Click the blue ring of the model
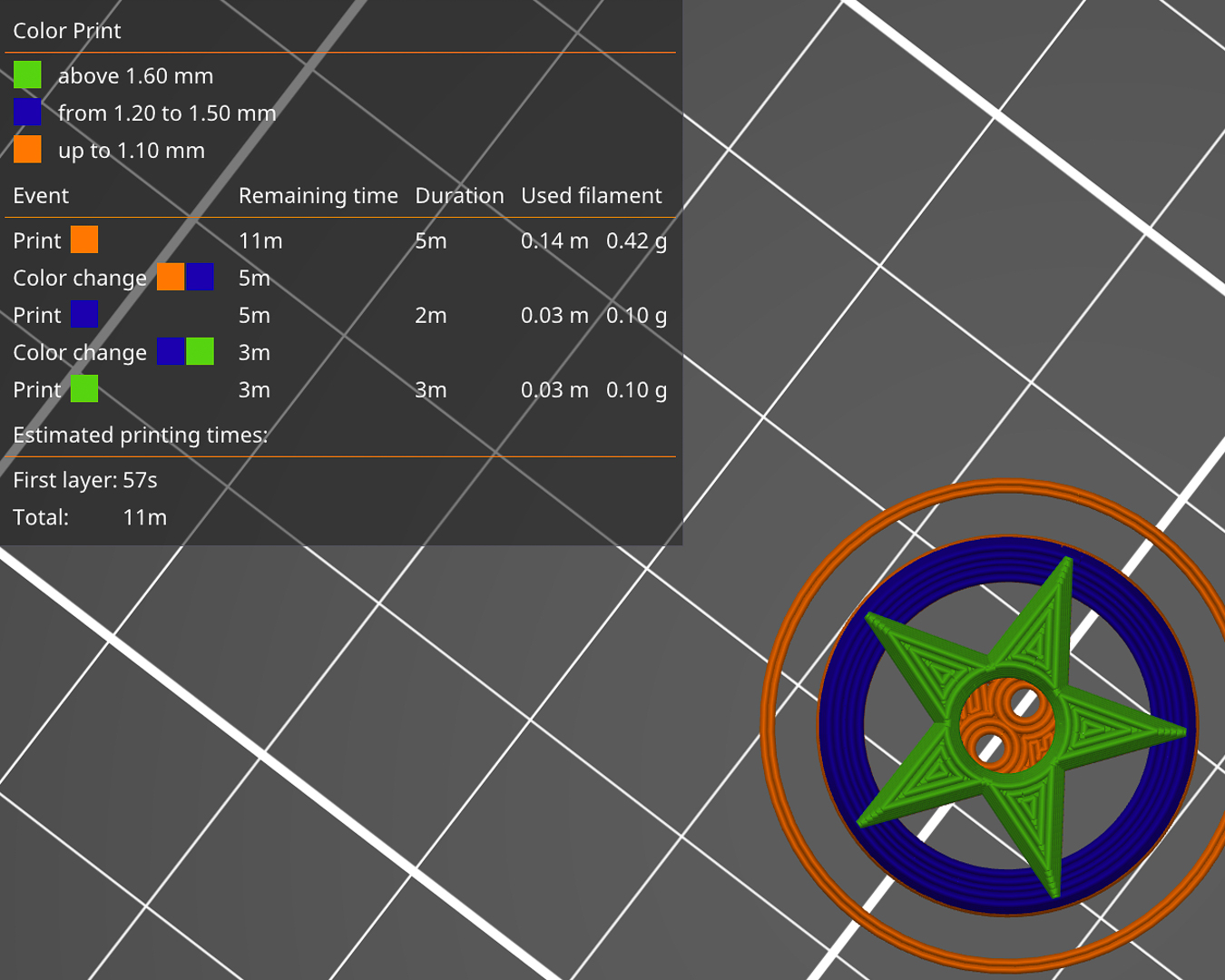The height and width of the screenshot is (980, 1225). pyautogui.click(x=844, y=726)
